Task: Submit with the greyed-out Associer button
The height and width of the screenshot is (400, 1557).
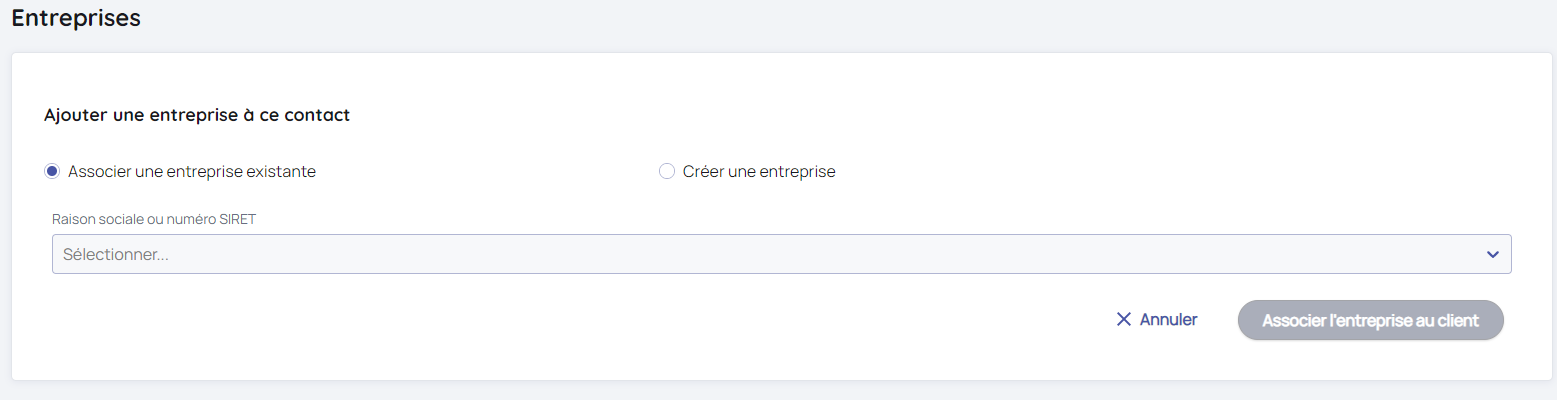Action: tap(1370, 320)
